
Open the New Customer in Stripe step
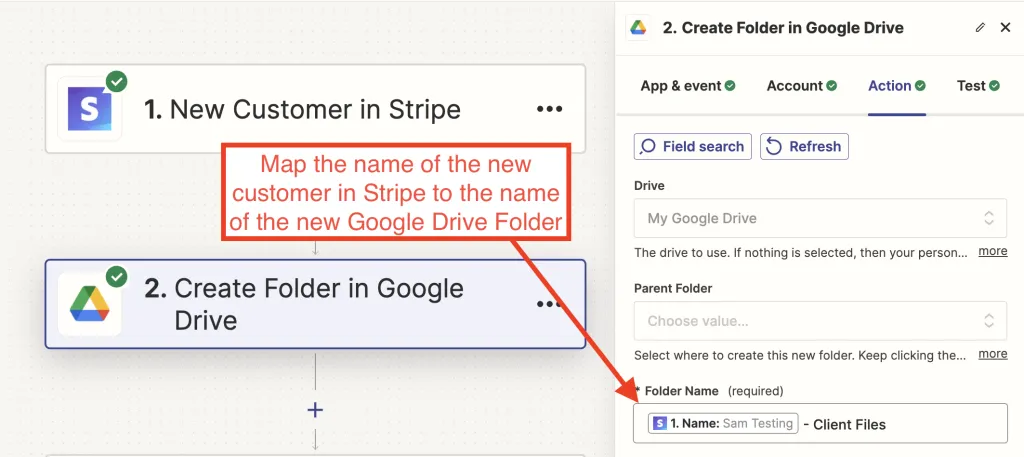tap(315, 109)
